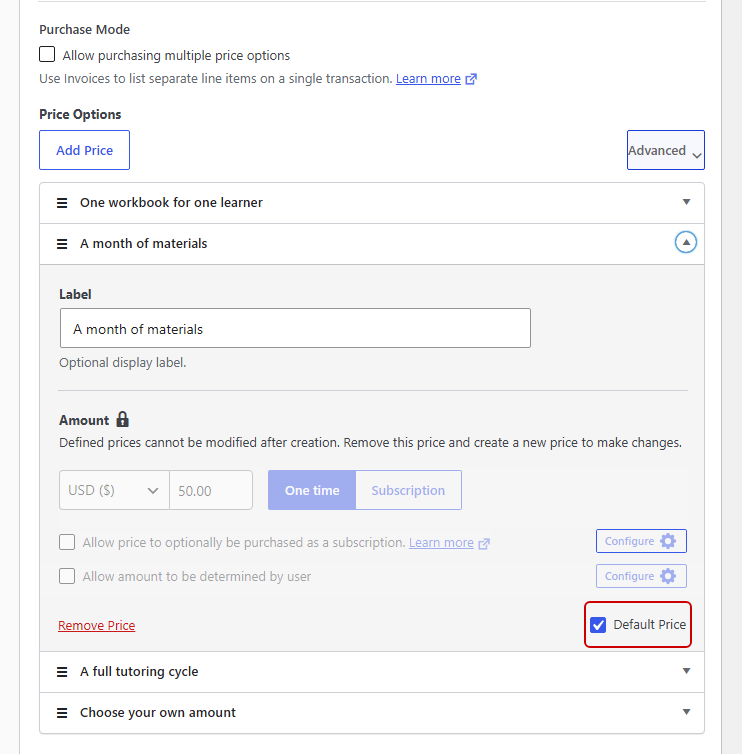The image size is (742, 754).
Task: Click external link icon after Invoices Learn more
Action: click(471, 79)
